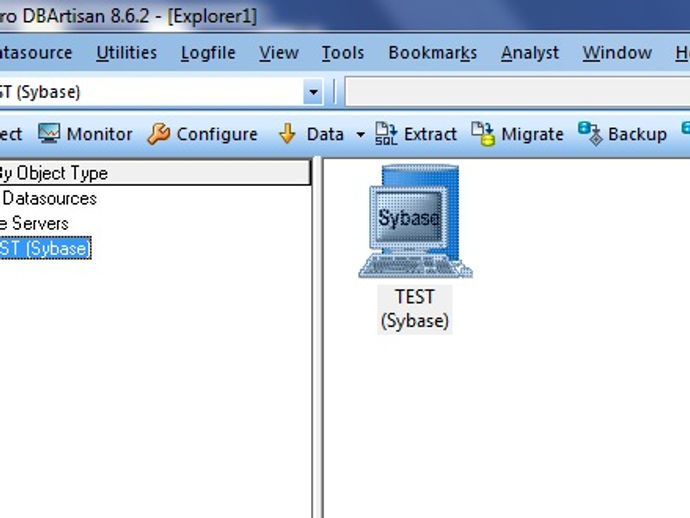Open the datasource combo box dropdown arrow
Image resolution: width=690 pixels, height=518 pixels.
[x=313, y=92]
